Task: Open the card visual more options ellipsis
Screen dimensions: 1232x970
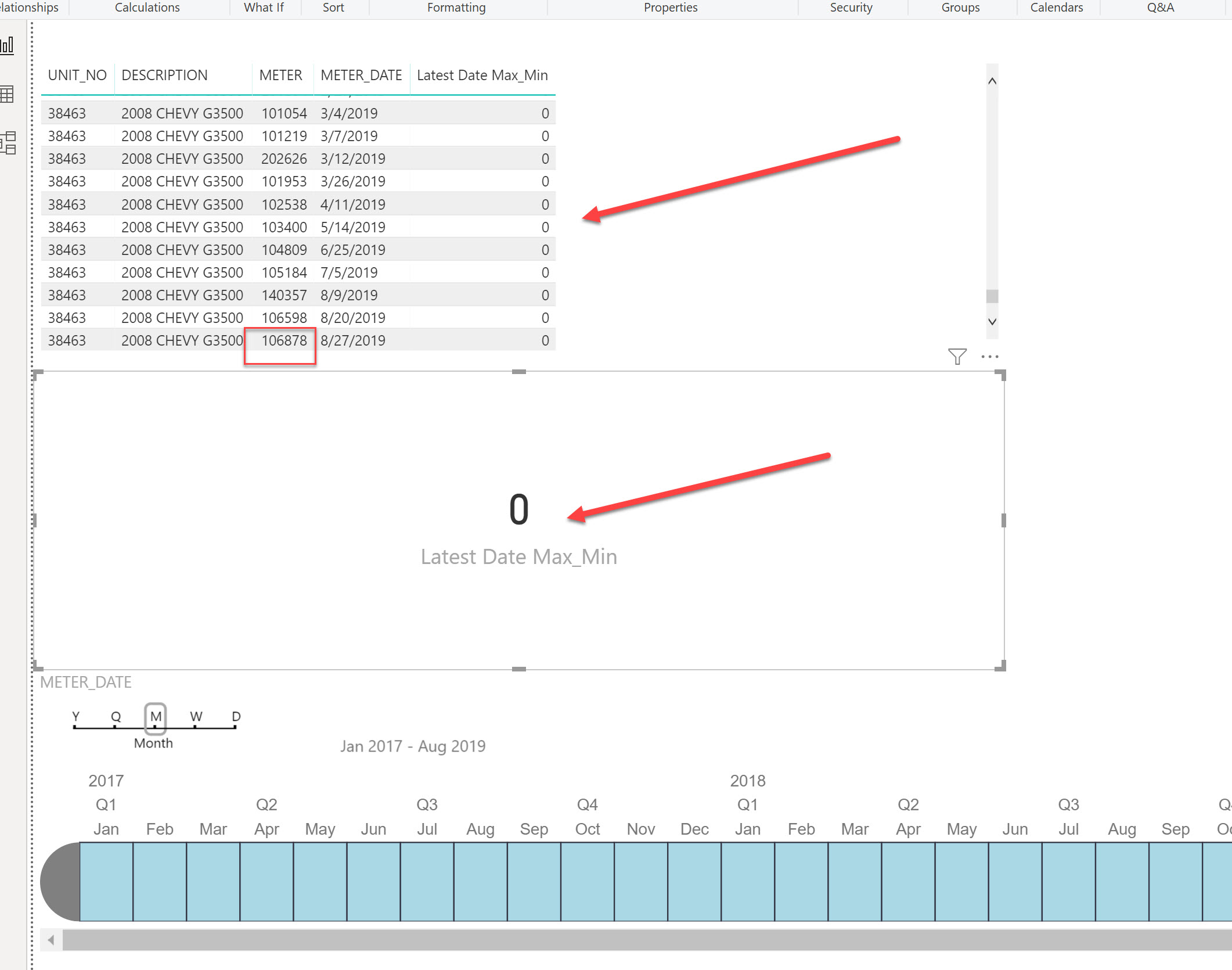Action: click(x=990, y=357)
